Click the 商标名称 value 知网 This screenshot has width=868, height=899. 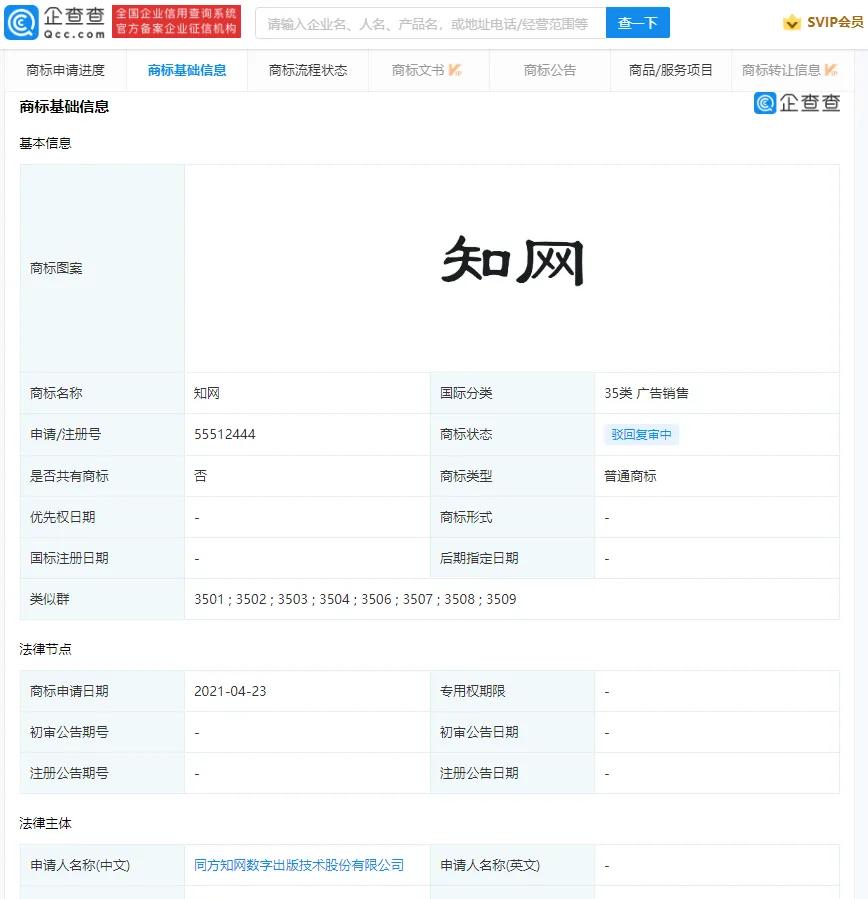coord(206,393)
